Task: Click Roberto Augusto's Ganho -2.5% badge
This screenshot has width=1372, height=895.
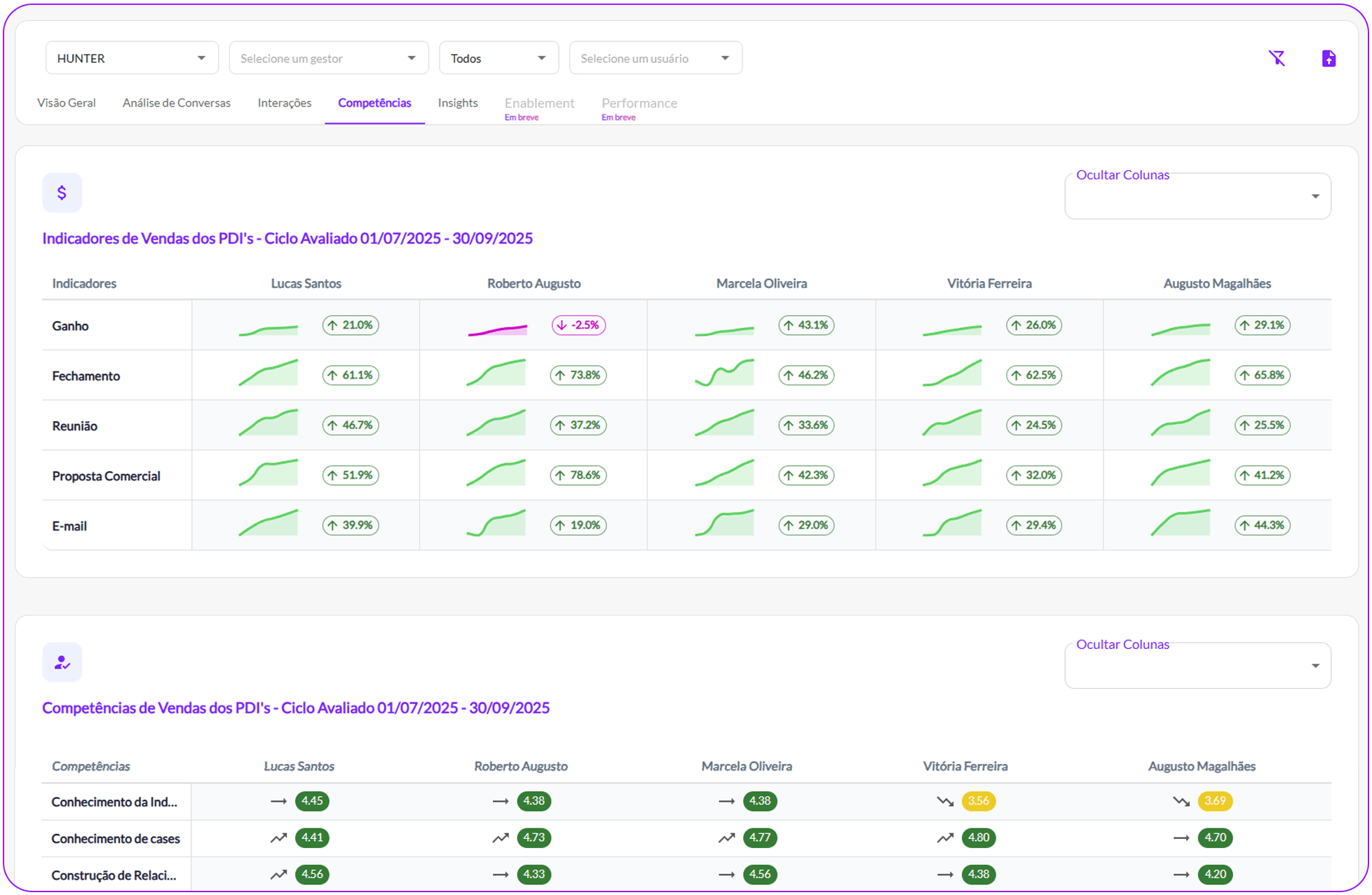Action: point(578,325)
